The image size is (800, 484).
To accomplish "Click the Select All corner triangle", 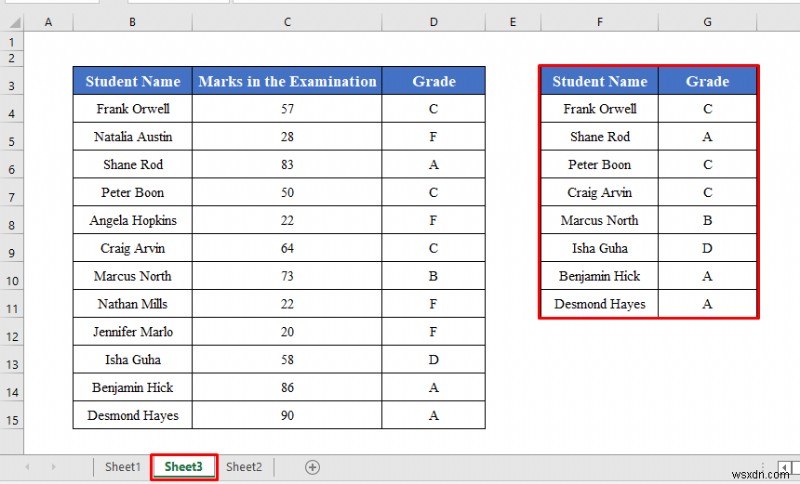I will 15,22.
